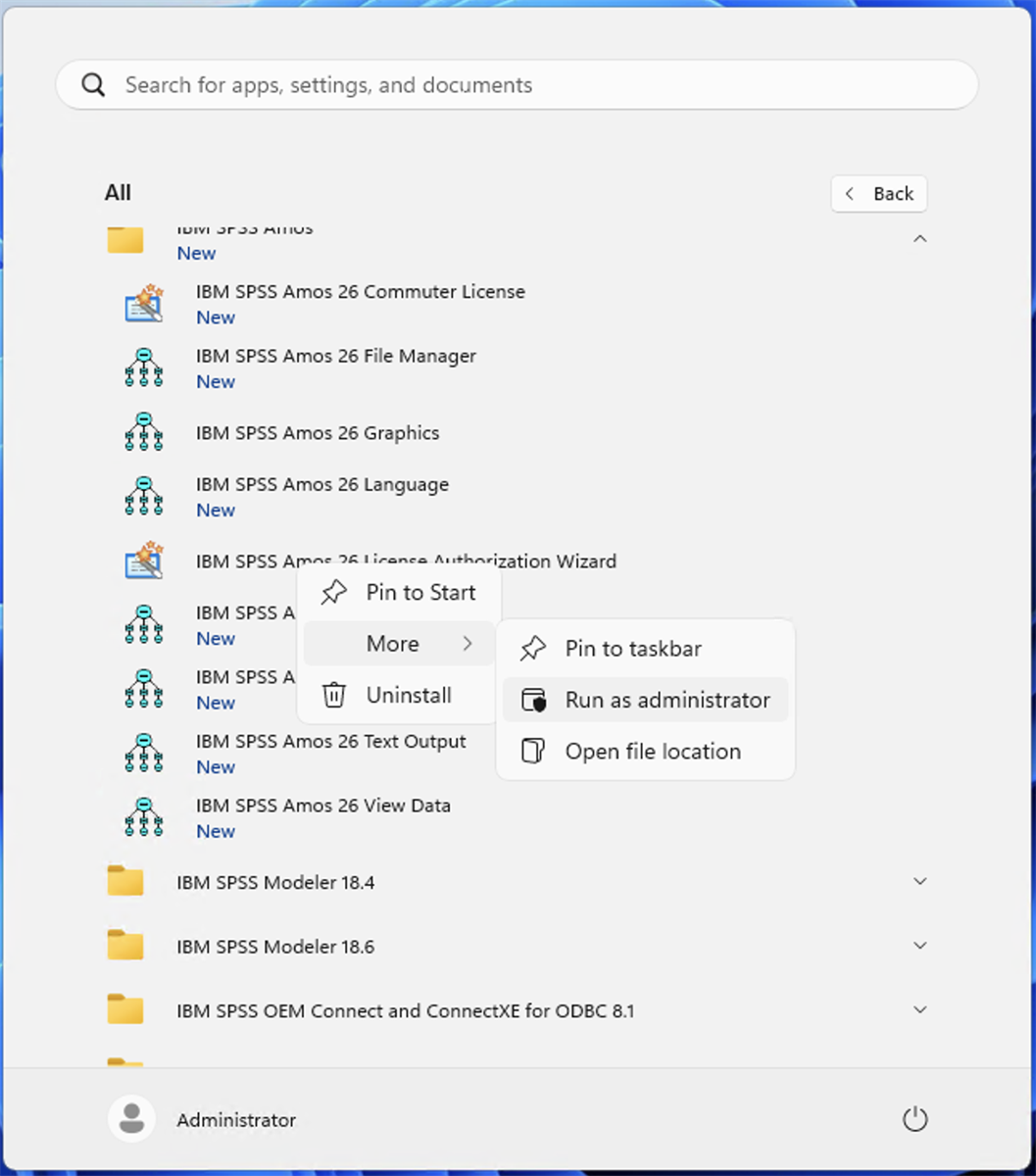The image size is (1036, 1176).
Task: Open IBM SPSS Amos 26 View Data
Action: pos(323,805)
